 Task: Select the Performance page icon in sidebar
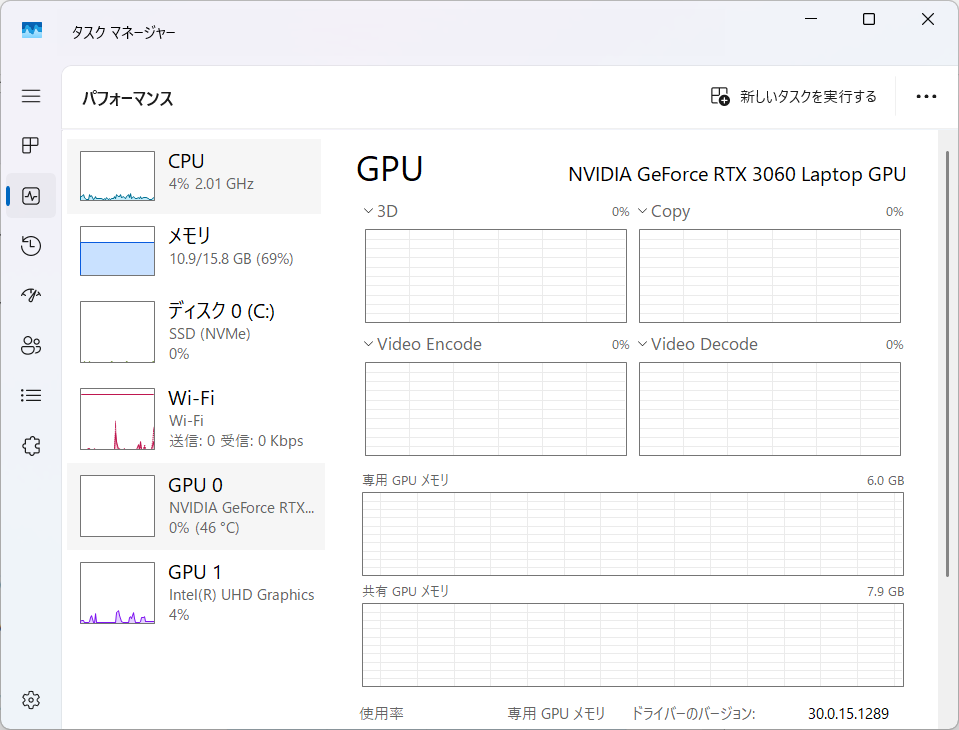(x=31, y=196)
